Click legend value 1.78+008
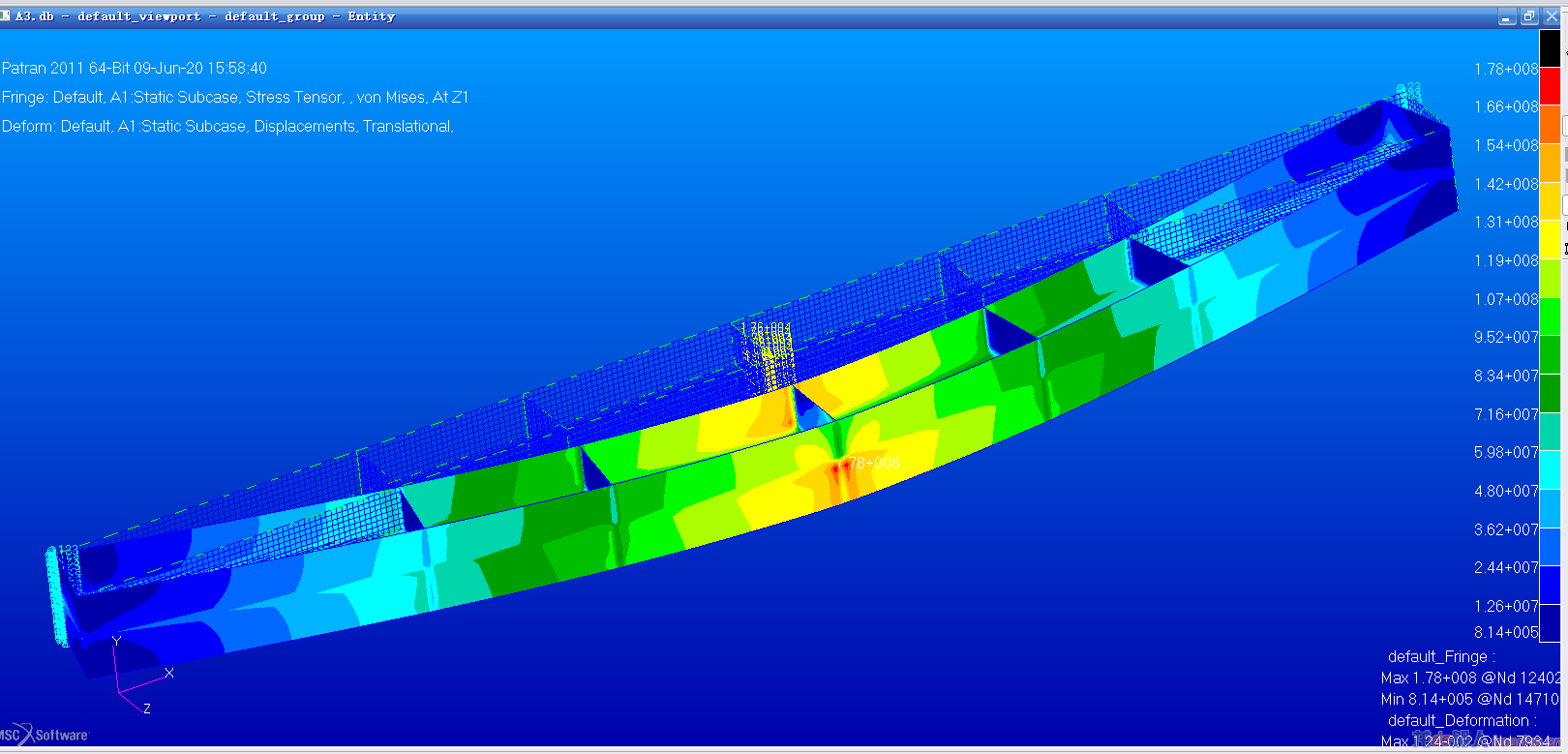This screenshot has height=754, width=1568. point(1506,69)
